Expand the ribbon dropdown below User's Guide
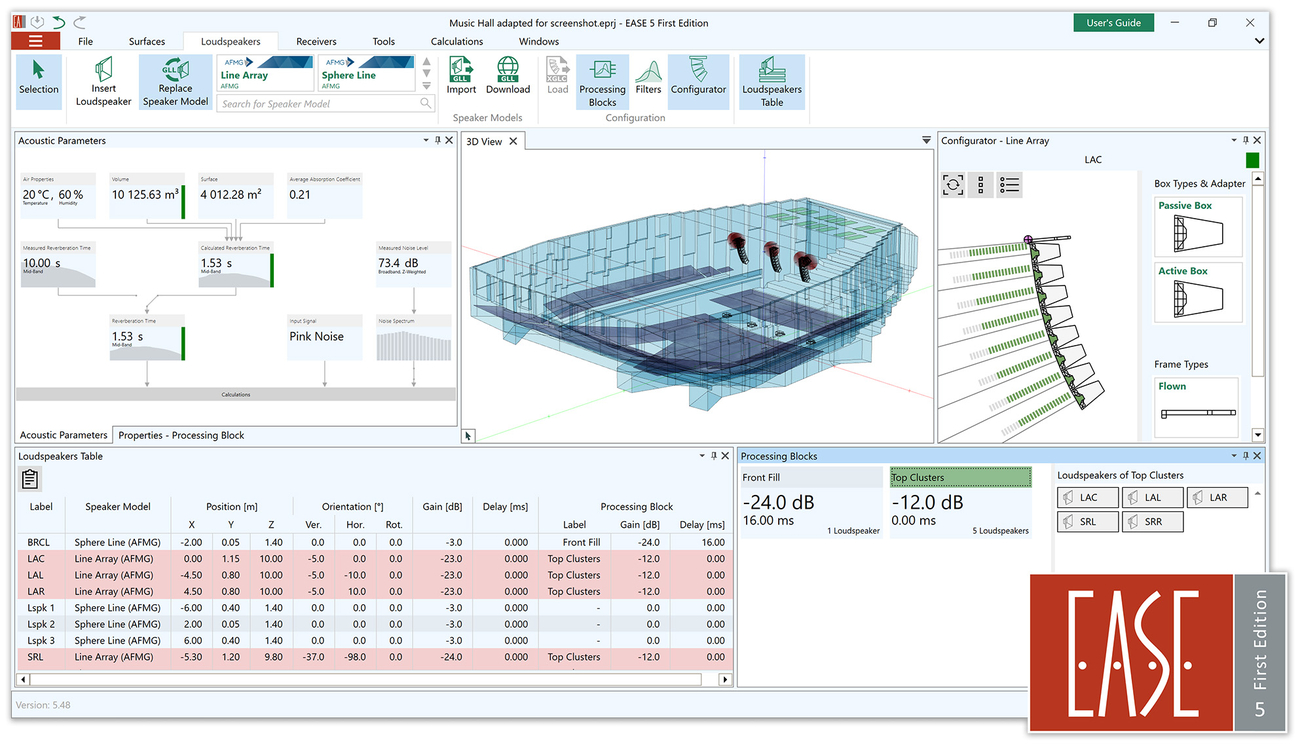The height and width of the screenshot is (747, 1300). click(1258, 41)
